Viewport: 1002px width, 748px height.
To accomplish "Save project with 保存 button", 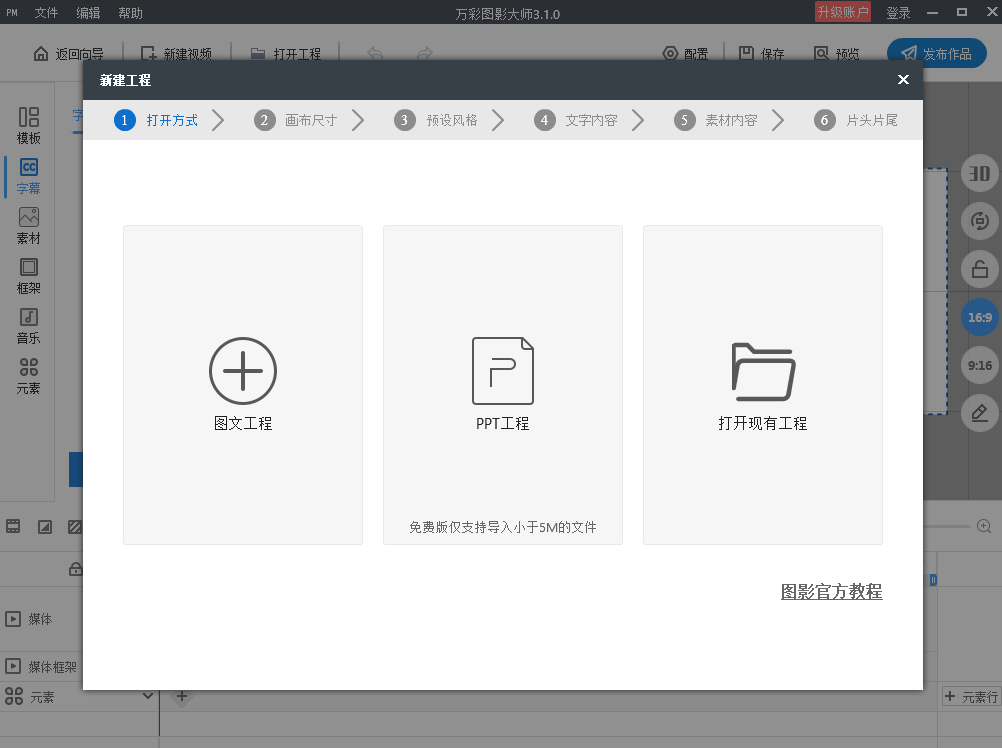I will pos(761,54).
